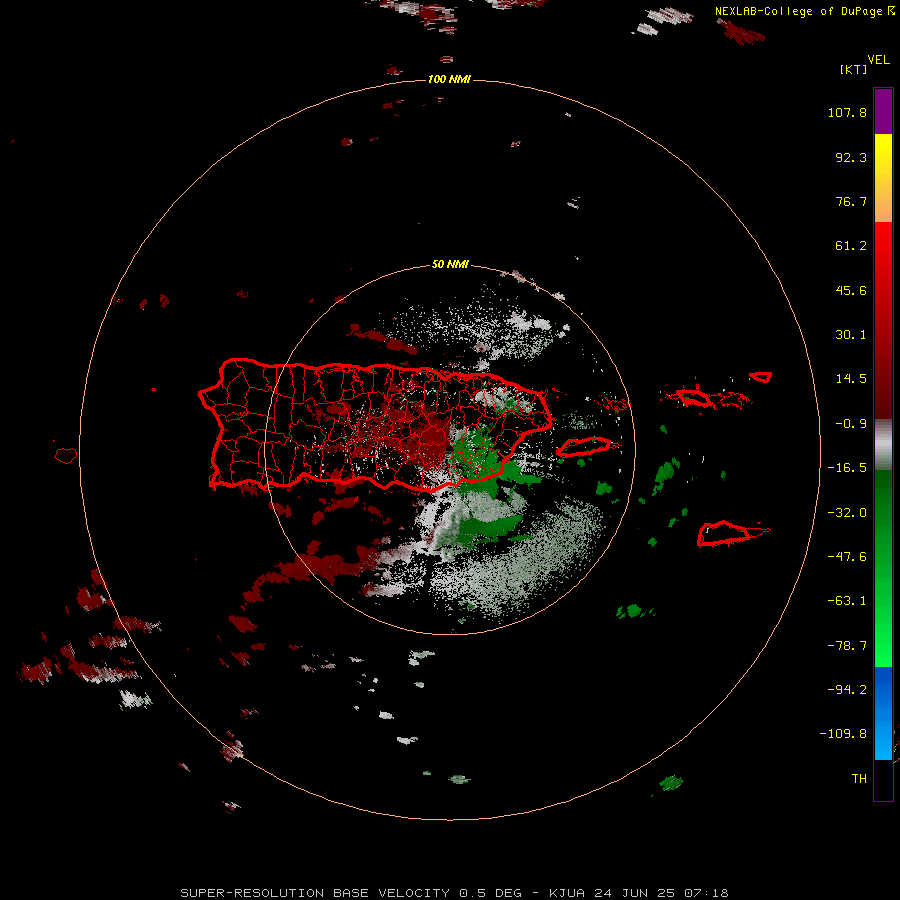Click the -0.9 legend value
Viewport: 900px width, 900px height.
coord(851,424)
